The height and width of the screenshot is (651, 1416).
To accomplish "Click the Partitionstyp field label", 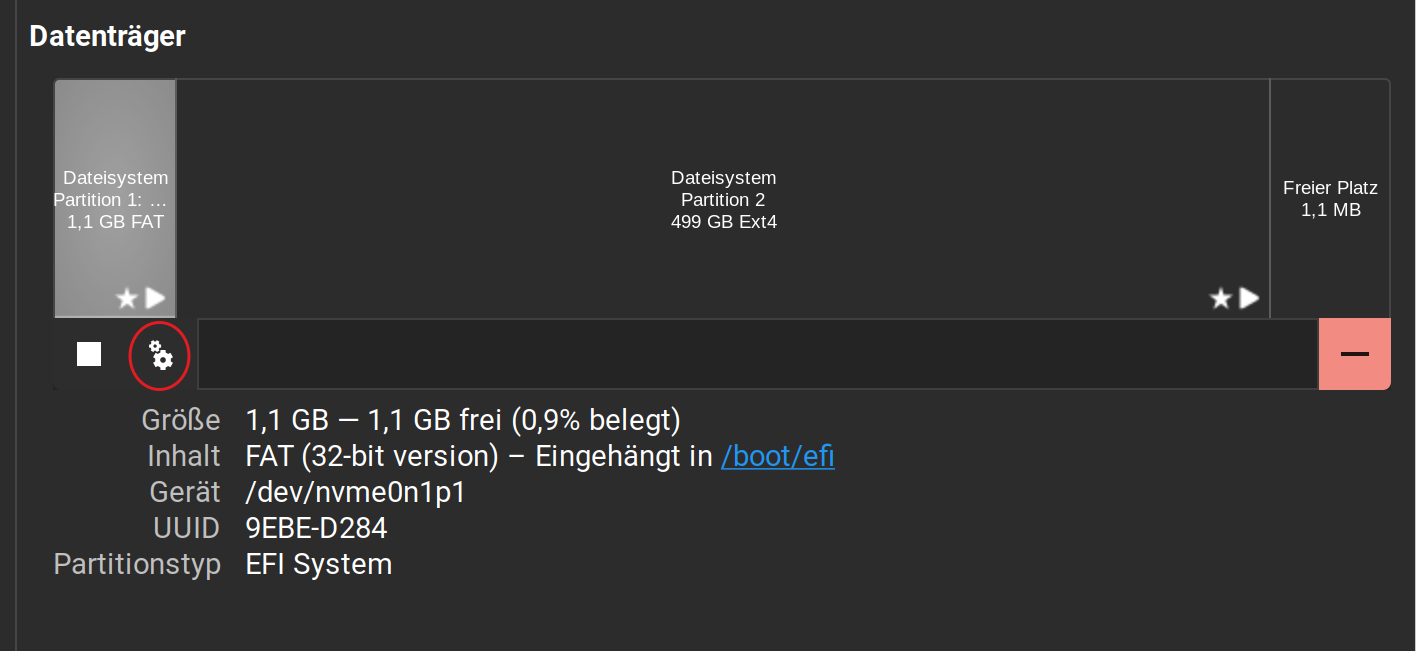I will [x=137, y=564].
